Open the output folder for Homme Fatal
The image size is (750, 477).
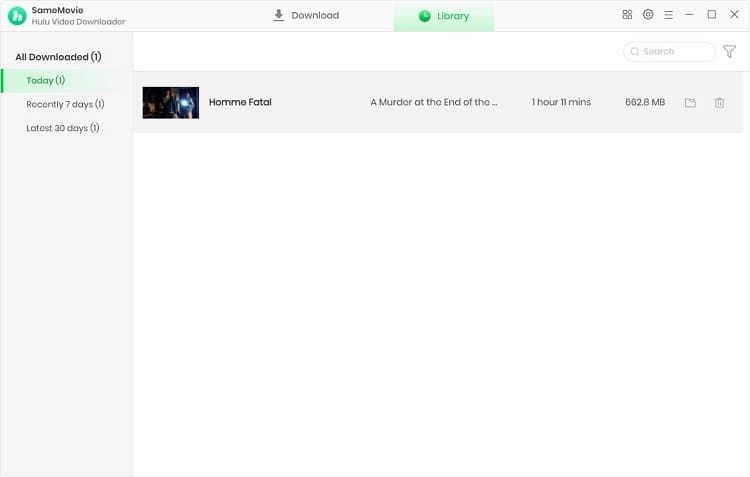tap(690, 103)
